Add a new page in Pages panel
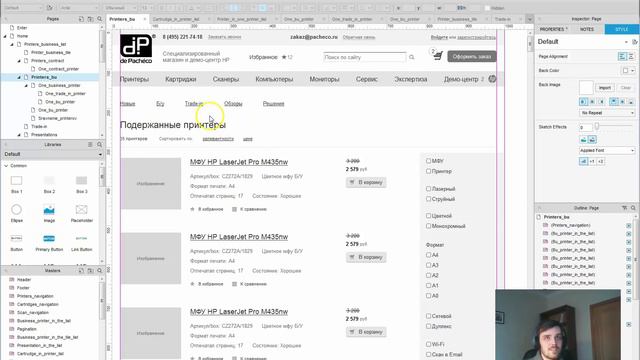 [81, 19]
